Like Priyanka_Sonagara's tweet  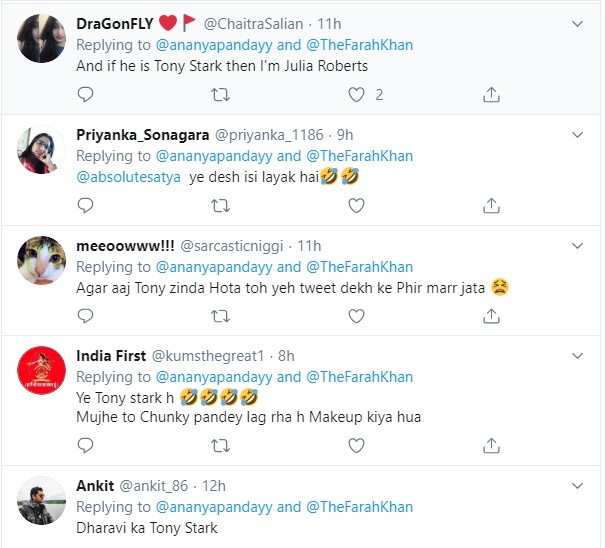[x=355, y=205]
